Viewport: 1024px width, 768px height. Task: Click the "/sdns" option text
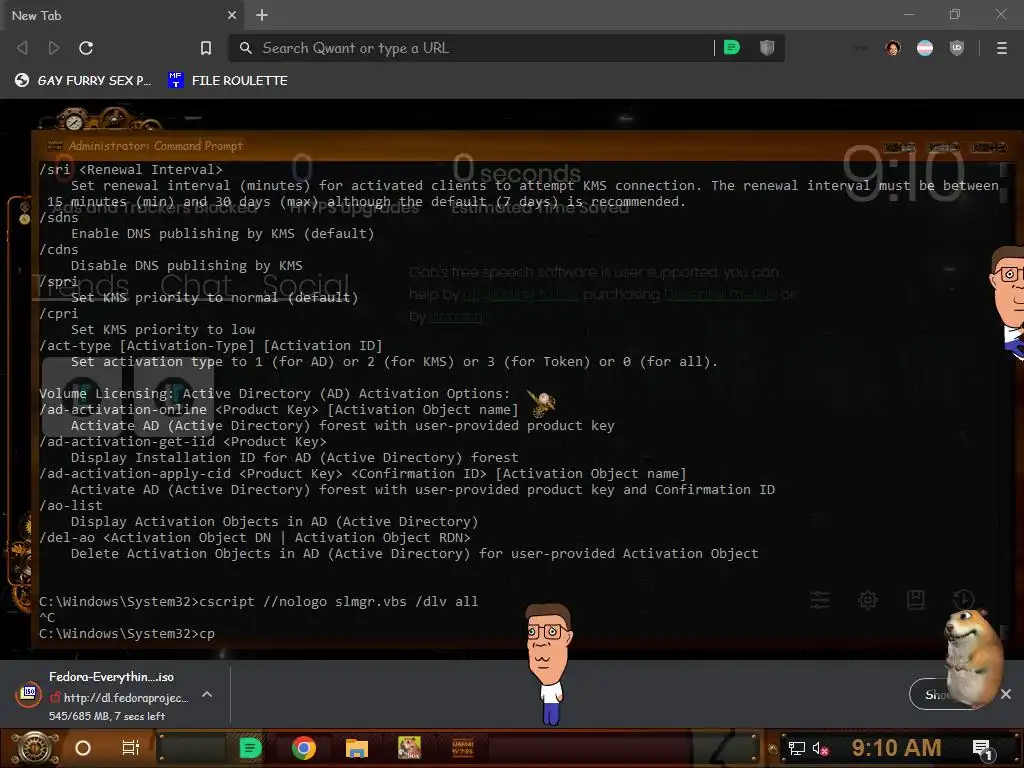(x=59, y=217)
